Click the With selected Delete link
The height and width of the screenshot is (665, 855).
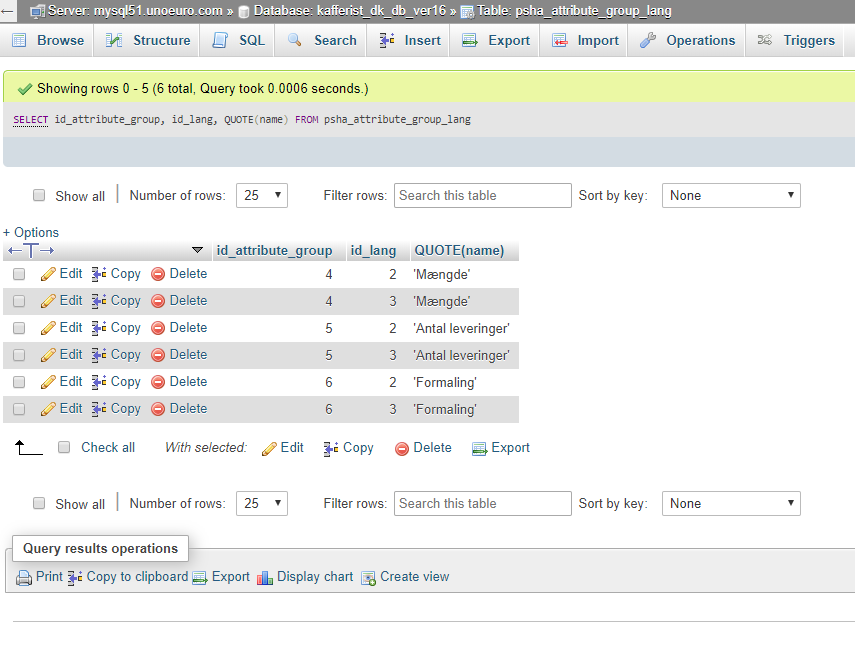click(x=424, y=448)
